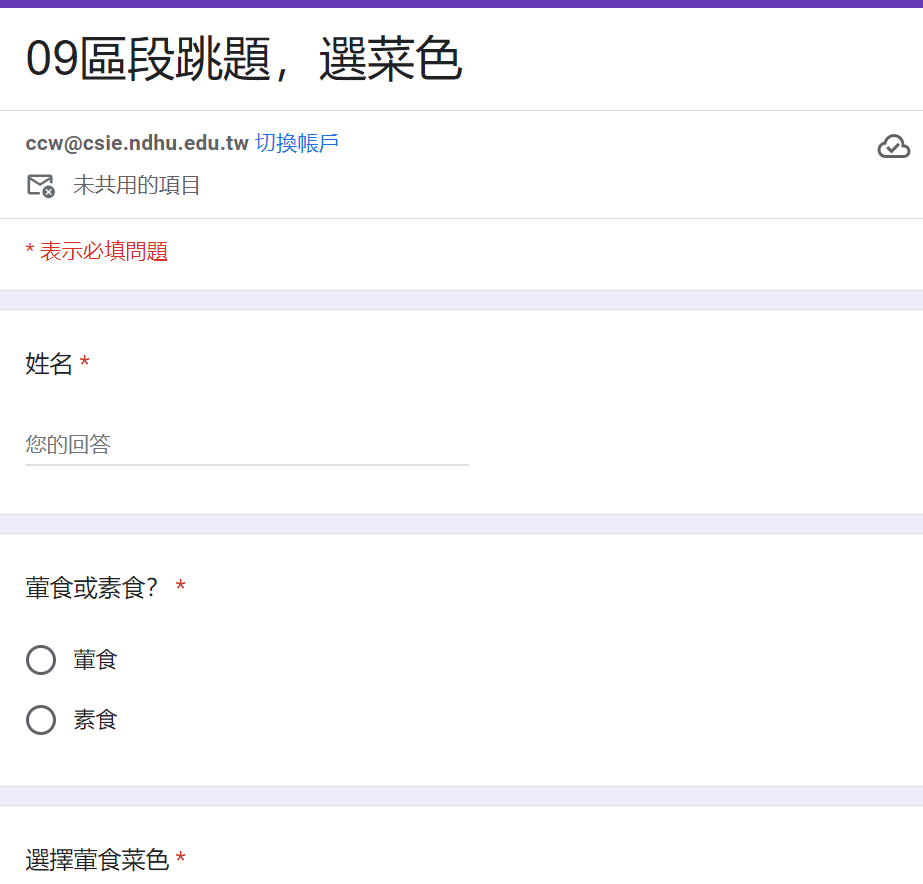Image resolution: width=923 pixels, height=884 pixels.
Task: Select the 素食 radio button circle
Action: click(41, 720)
